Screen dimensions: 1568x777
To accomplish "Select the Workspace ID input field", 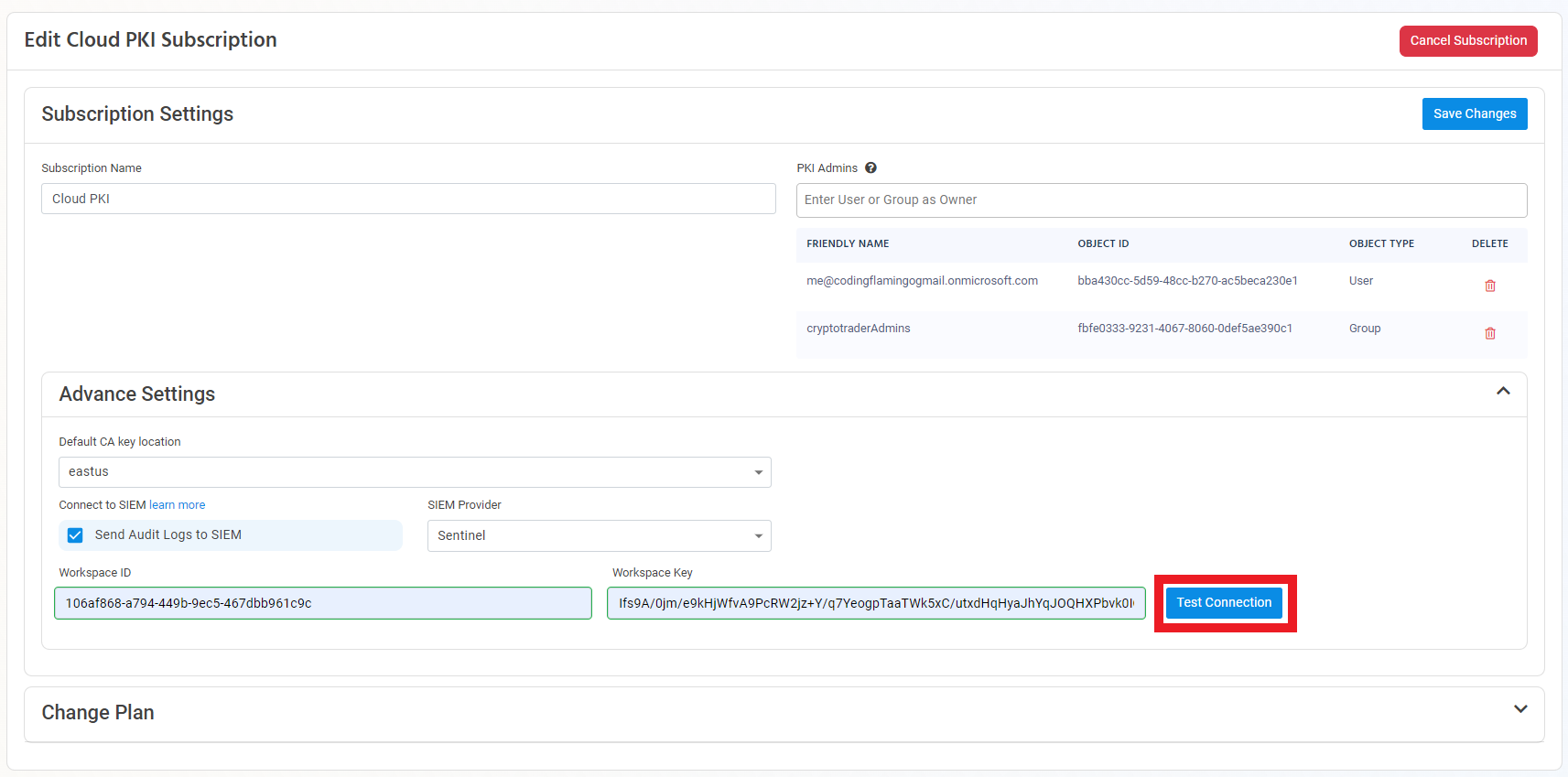I will coord(323,603).
